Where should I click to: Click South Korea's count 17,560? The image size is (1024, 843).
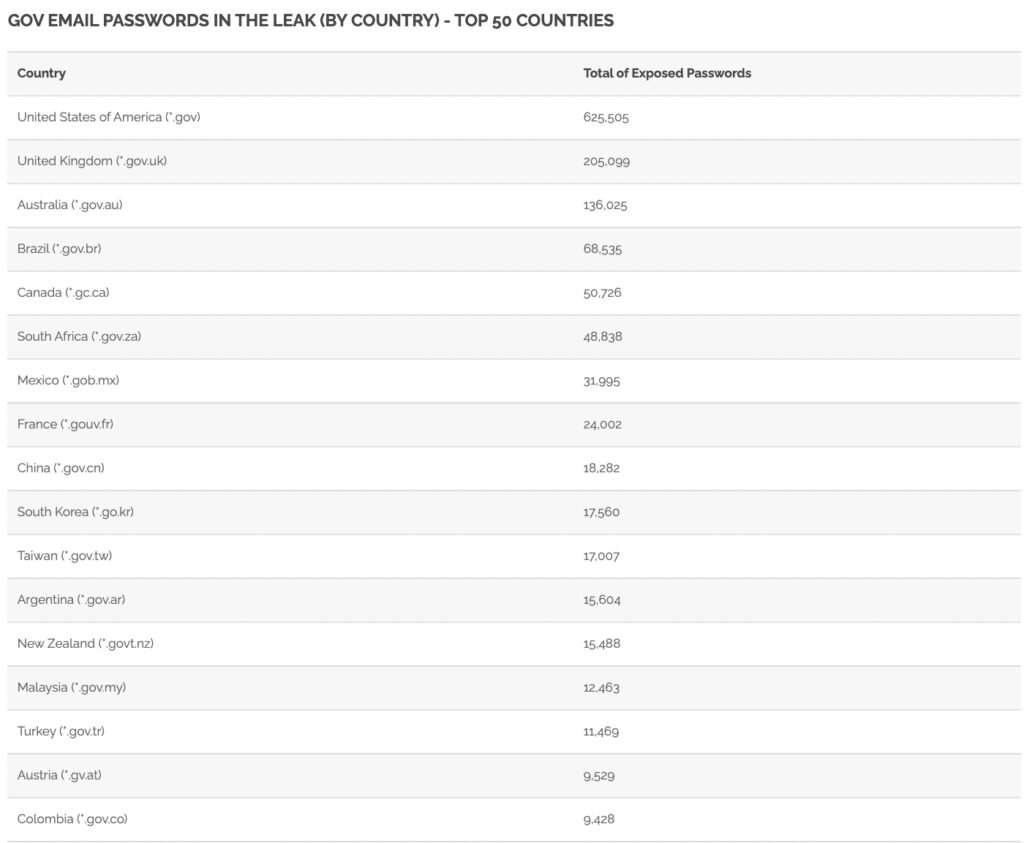coord(601,512)
